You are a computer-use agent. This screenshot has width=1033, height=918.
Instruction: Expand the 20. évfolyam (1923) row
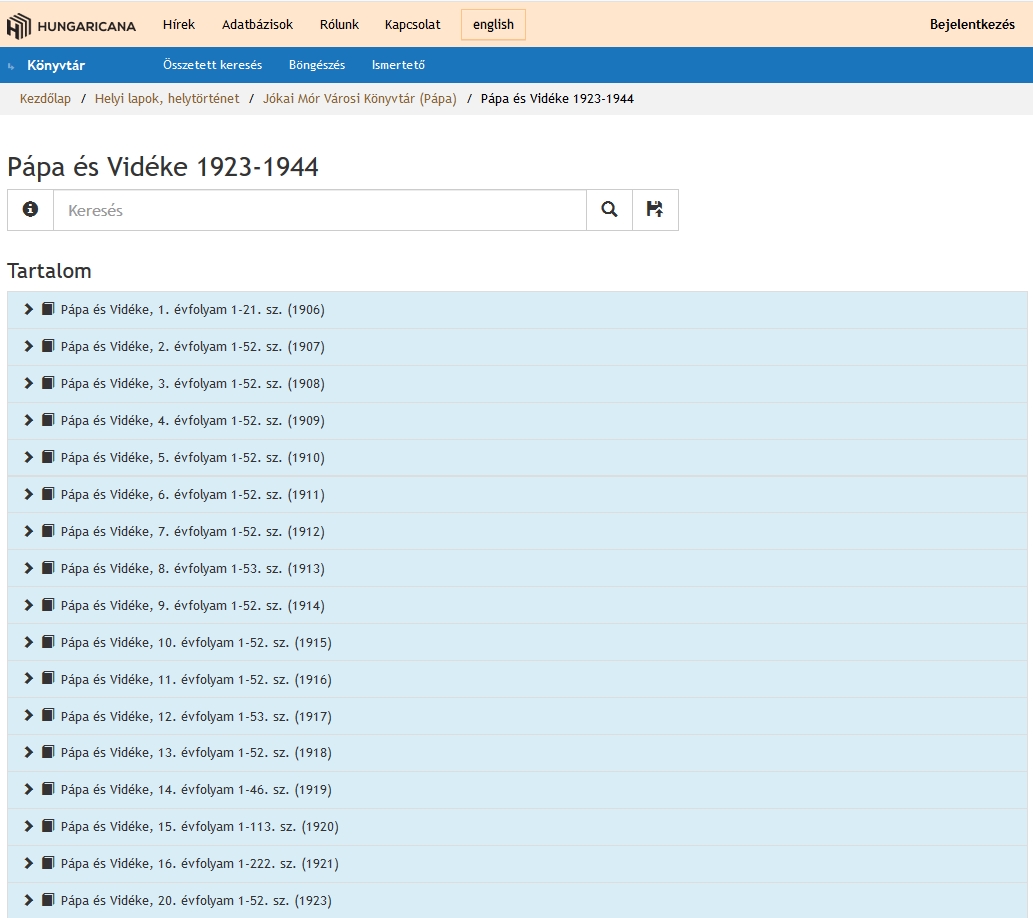point(28,900)
